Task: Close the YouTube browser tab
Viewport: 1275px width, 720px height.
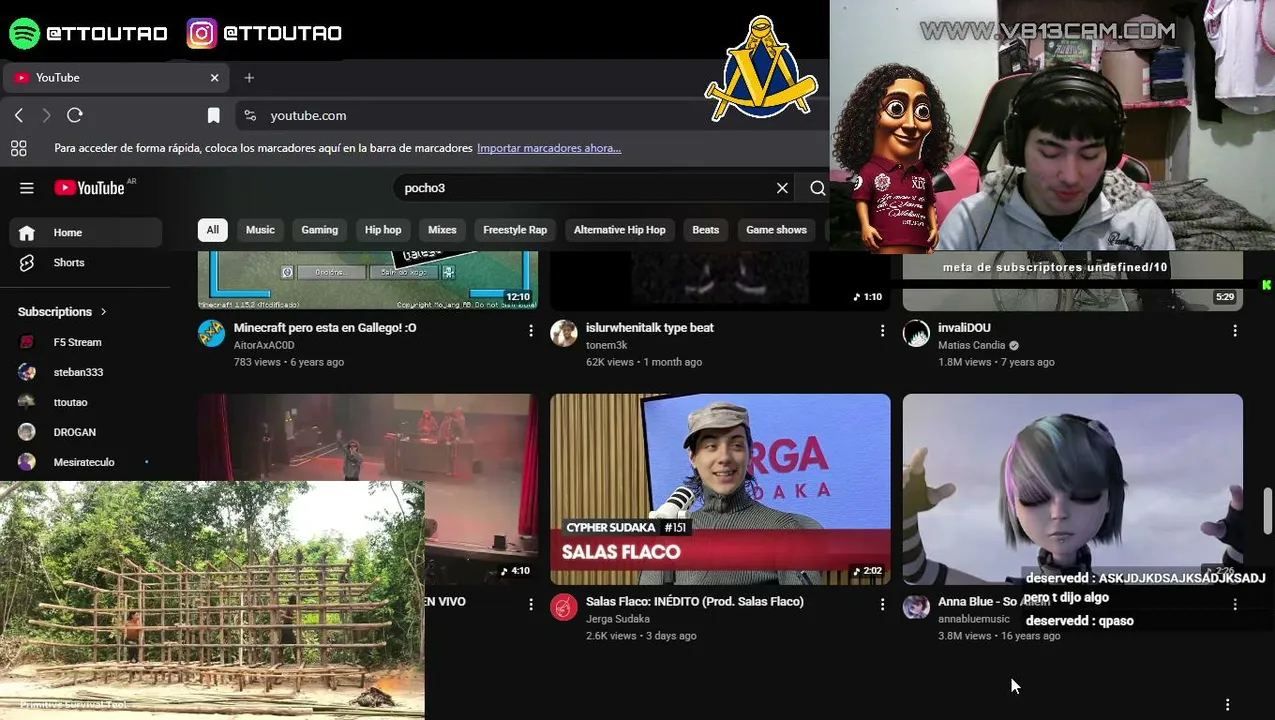Action: tap(214, 78)
